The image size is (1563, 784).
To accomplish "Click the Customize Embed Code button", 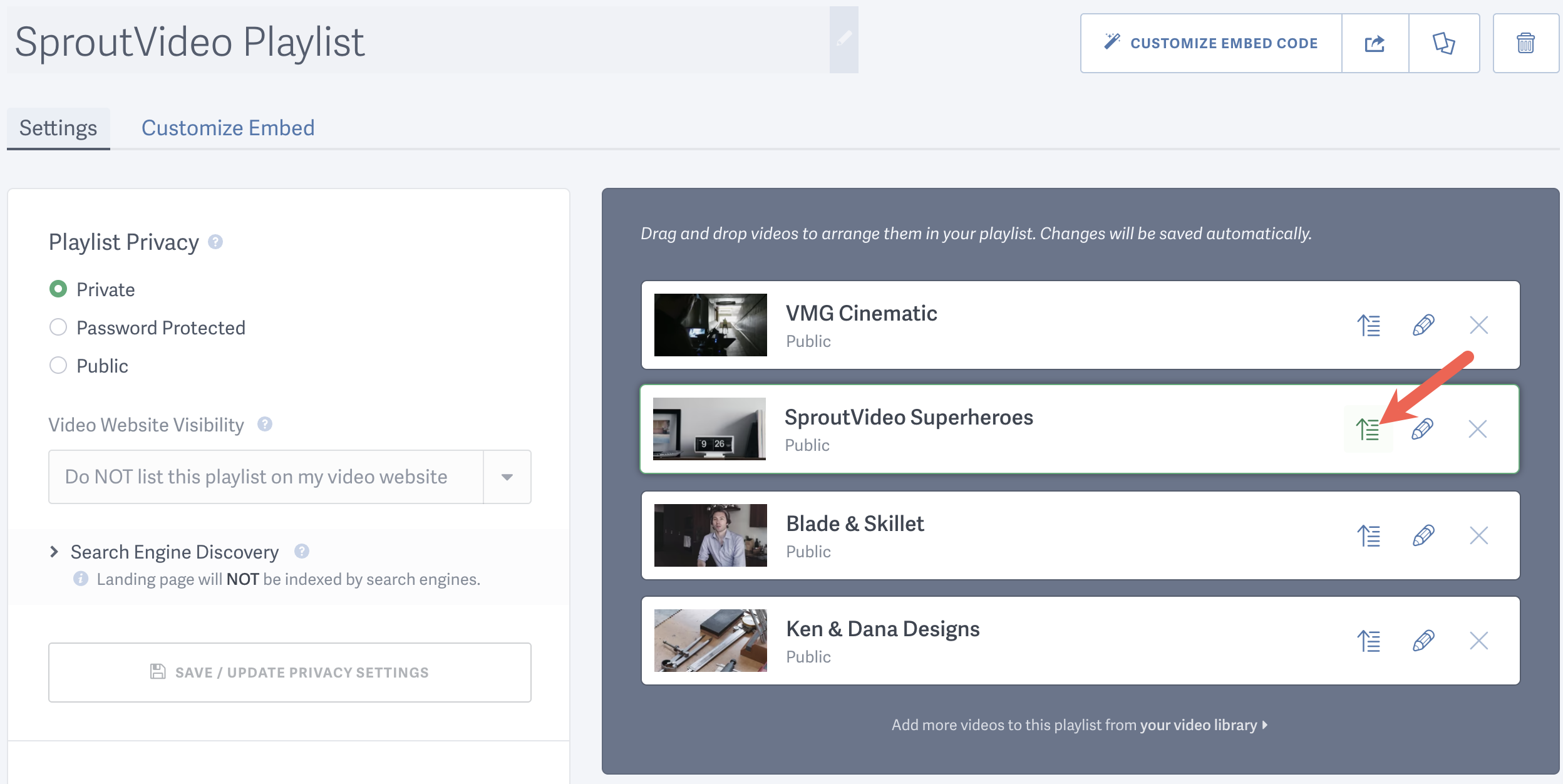I will pos(1211,43).
